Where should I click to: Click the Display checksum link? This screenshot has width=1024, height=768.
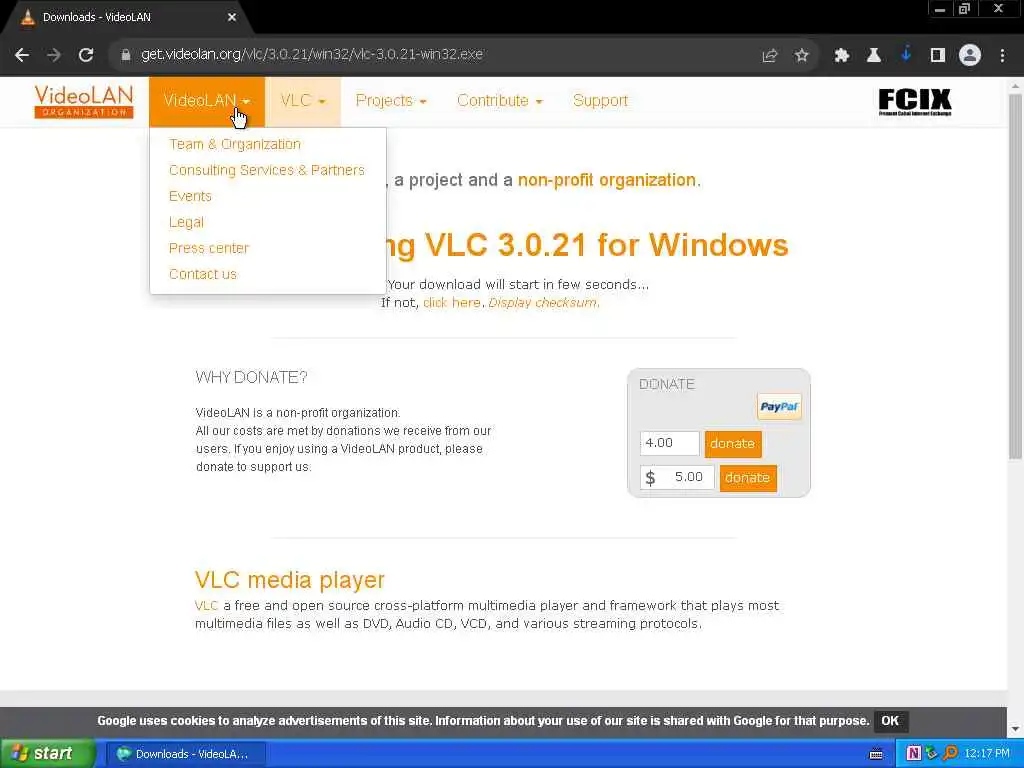542,303
